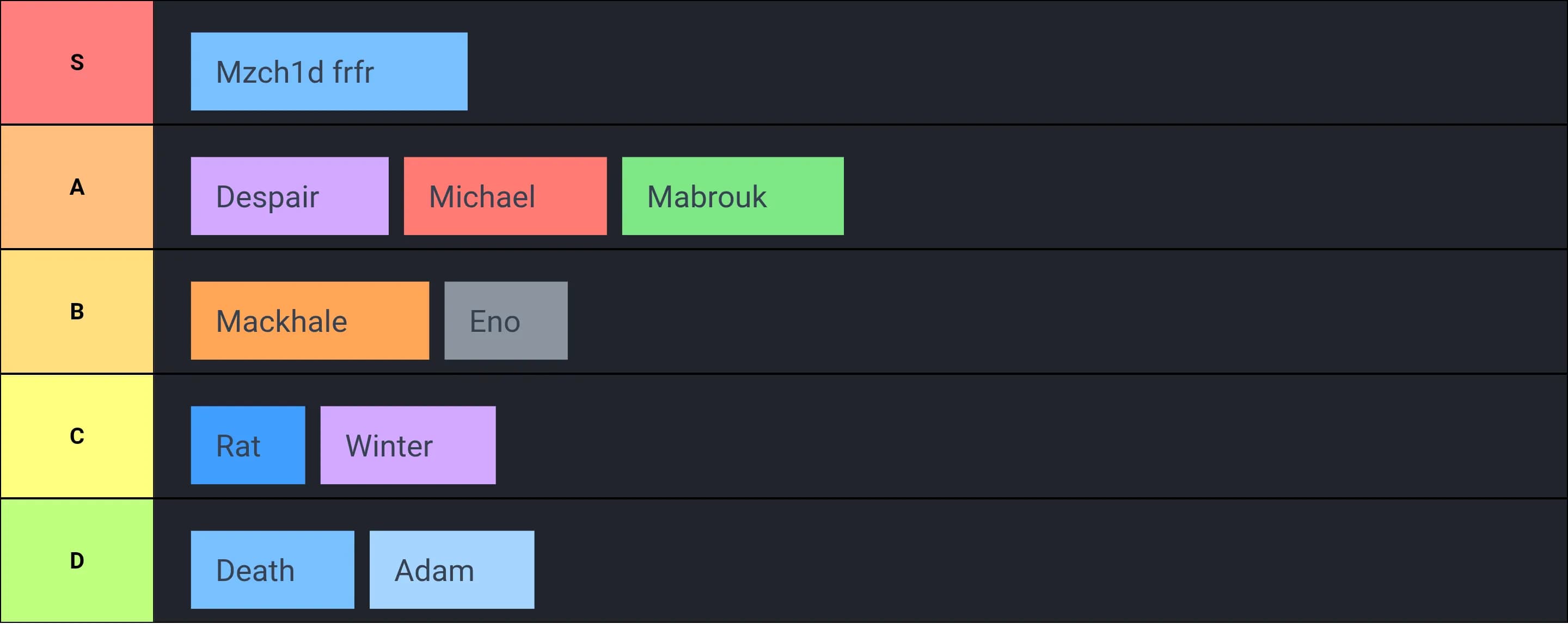Image resolution: width=1568 pixels, height=624 pixels.
Task: Click the light blue Adam item
Action: point(452,570)
